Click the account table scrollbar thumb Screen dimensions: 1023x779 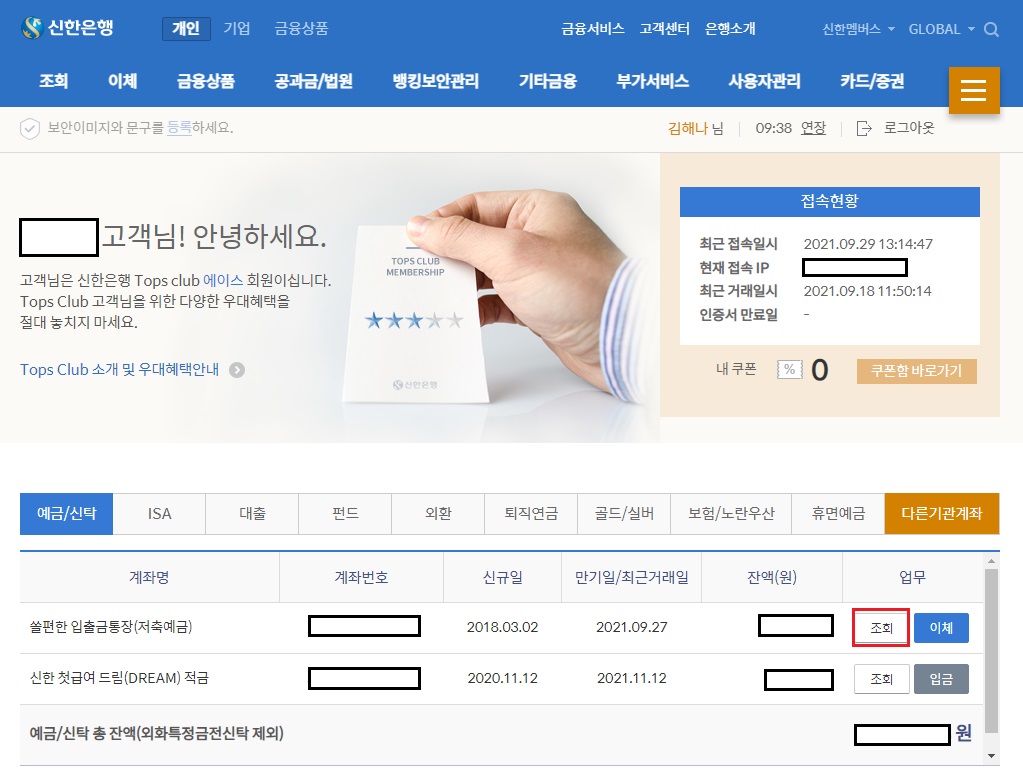coord(992,651)
